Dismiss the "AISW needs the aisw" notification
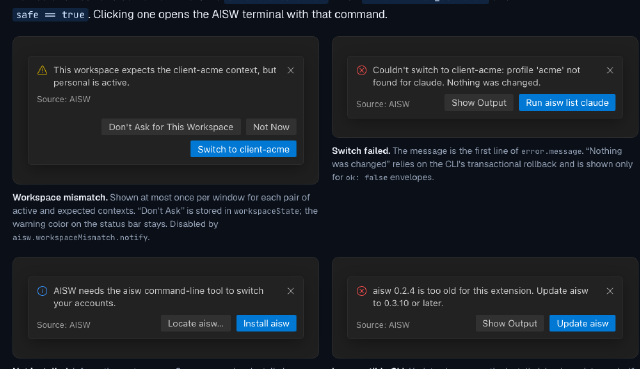 coord(291,291)
